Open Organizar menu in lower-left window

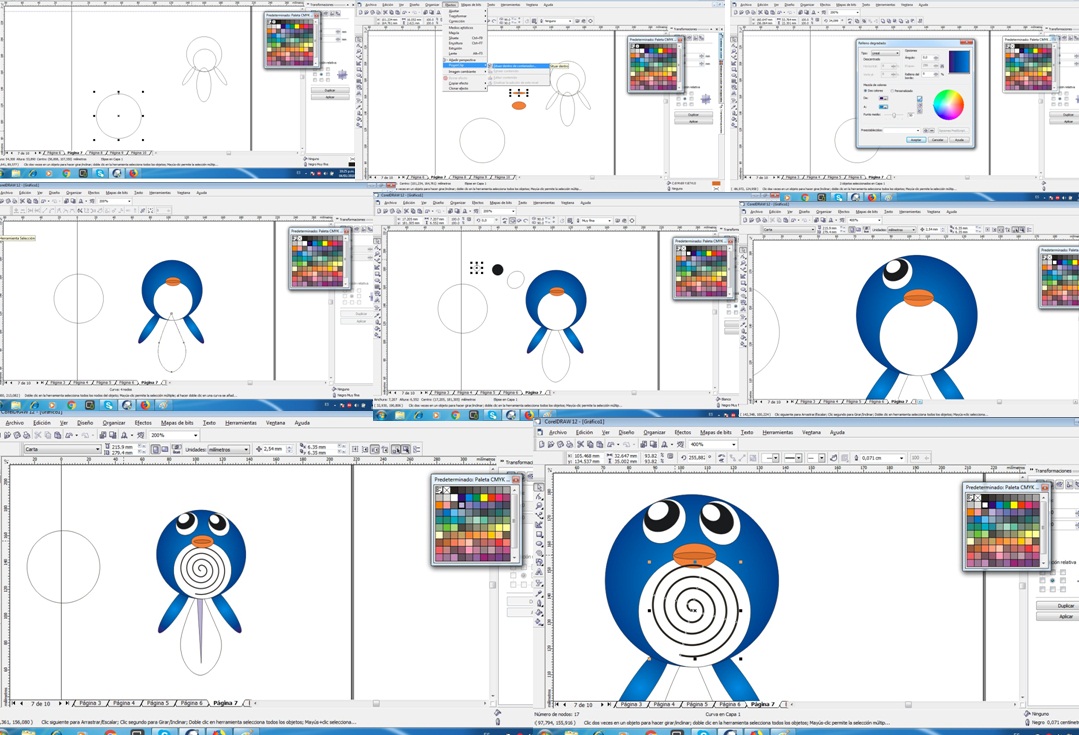click(114, 423)
